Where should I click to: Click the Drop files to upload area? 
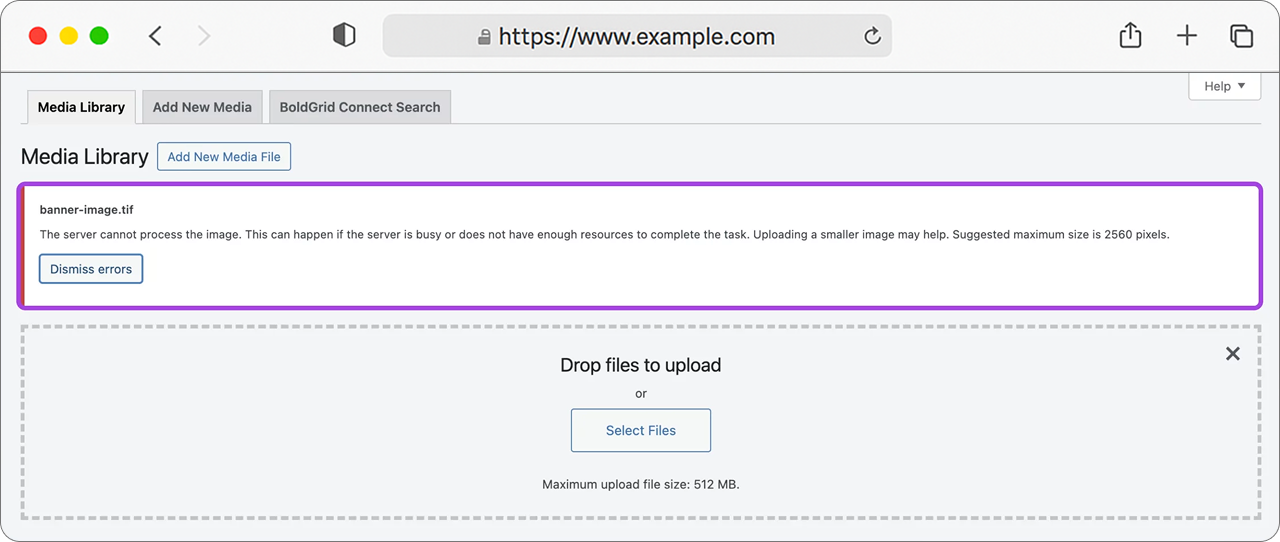point(640,421)
